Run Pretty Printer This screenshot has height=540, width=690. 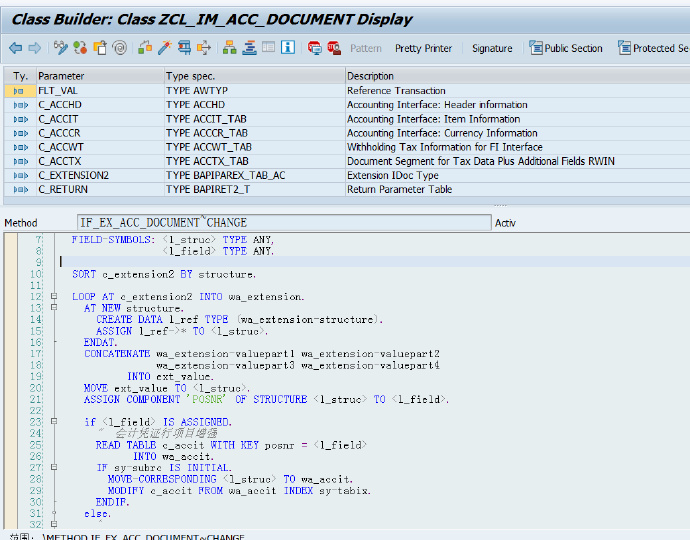(x=423, y=48)
